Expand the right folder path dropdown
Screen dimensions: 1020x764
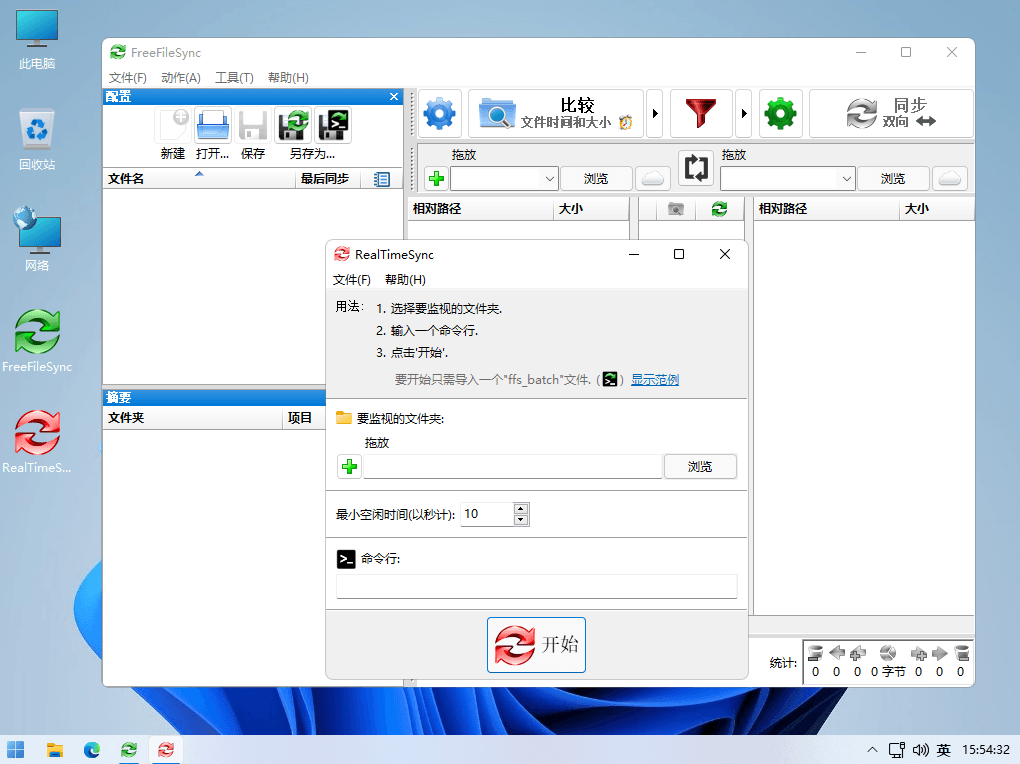point(846,178)
